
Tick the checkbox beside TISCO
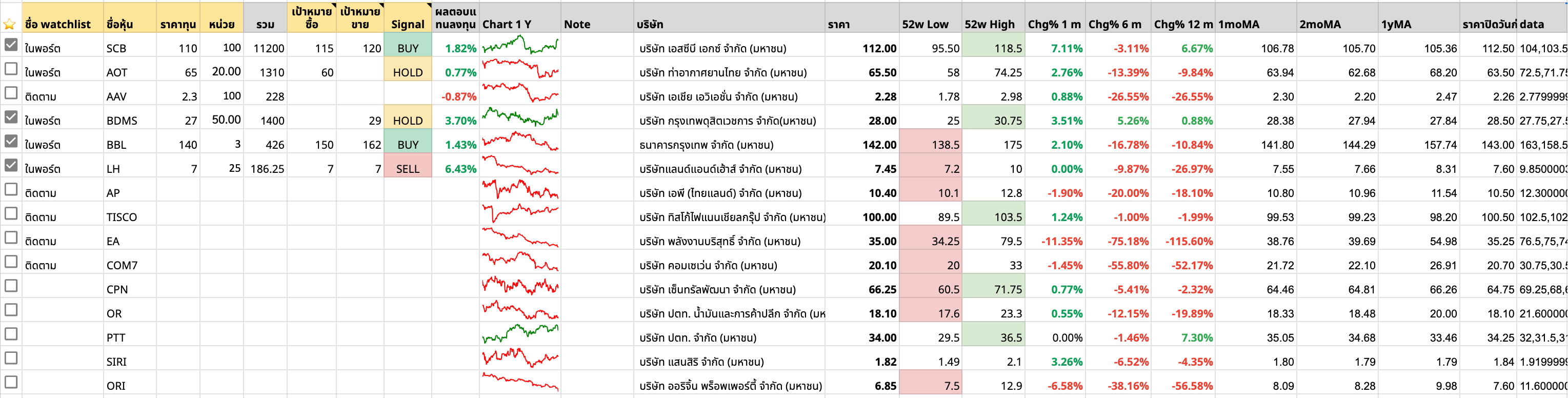(11, 213)
